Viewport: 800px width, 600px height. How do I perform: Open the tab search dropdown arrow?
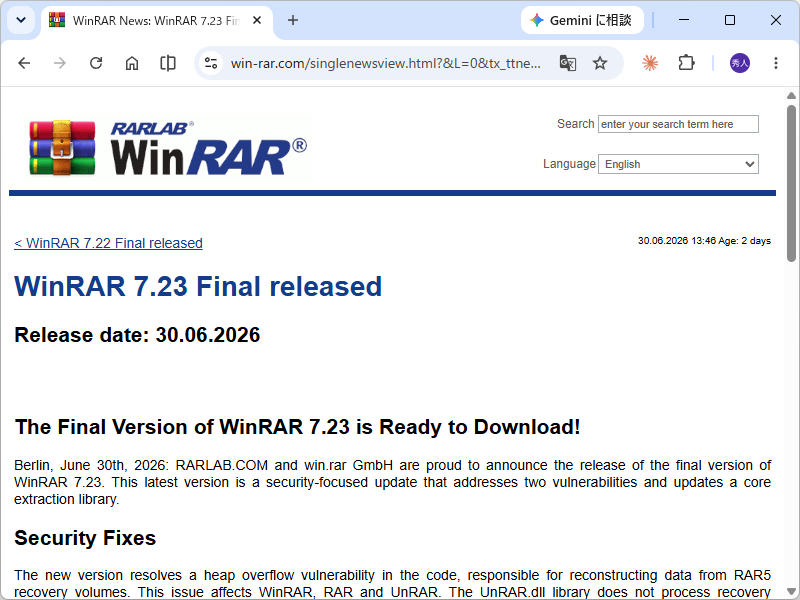pyautogui.click(x=21, y=20)
